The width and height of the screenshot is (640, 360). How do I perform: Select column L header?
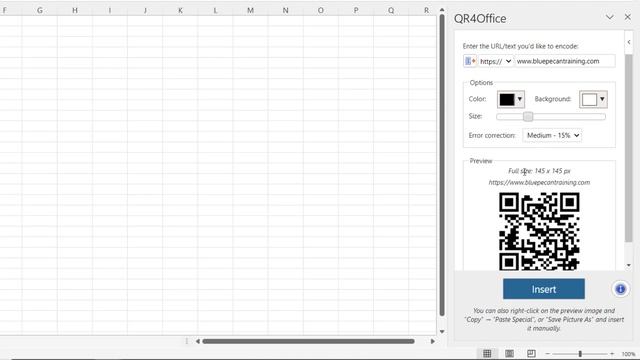215,11
